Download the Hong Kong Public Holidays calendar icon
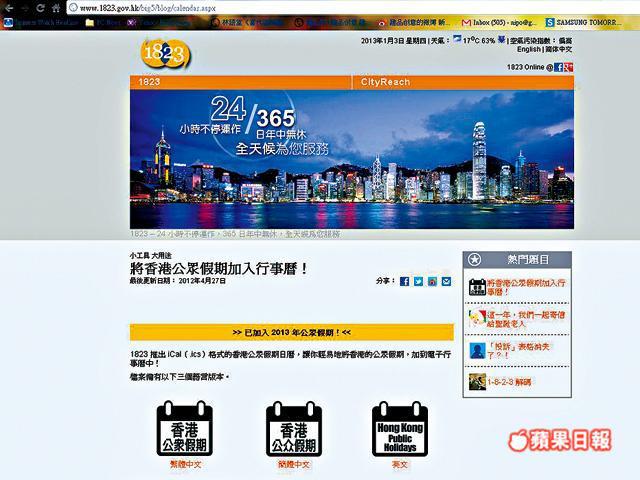The width and height of the screenshot is (640, 480). 400,429
